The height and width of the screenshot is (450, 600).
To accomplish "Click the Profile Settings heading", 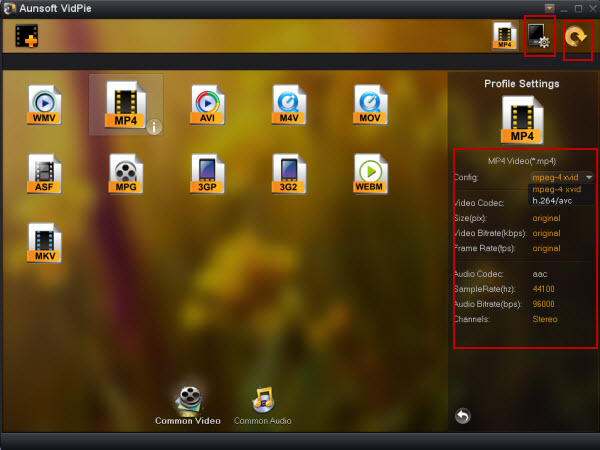I will [522, 84].
